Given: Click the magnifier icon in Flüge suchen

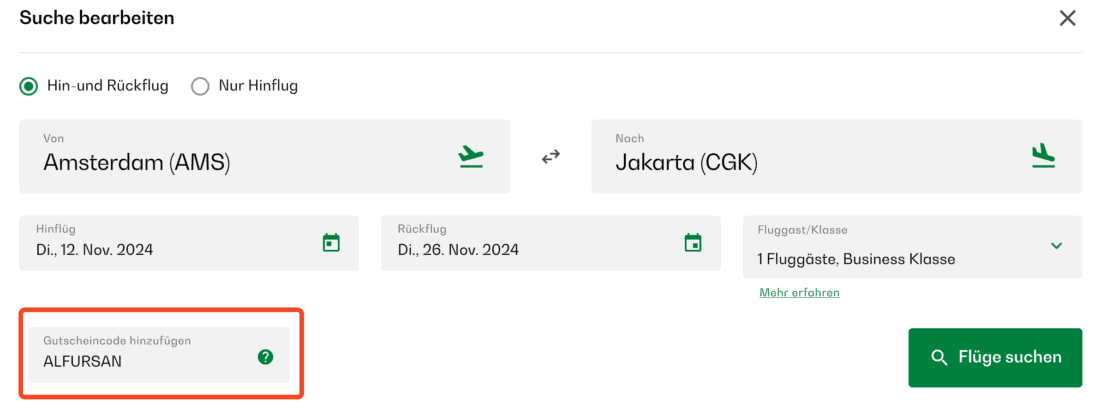Looking at the screenshot, I should coord(938,358).
